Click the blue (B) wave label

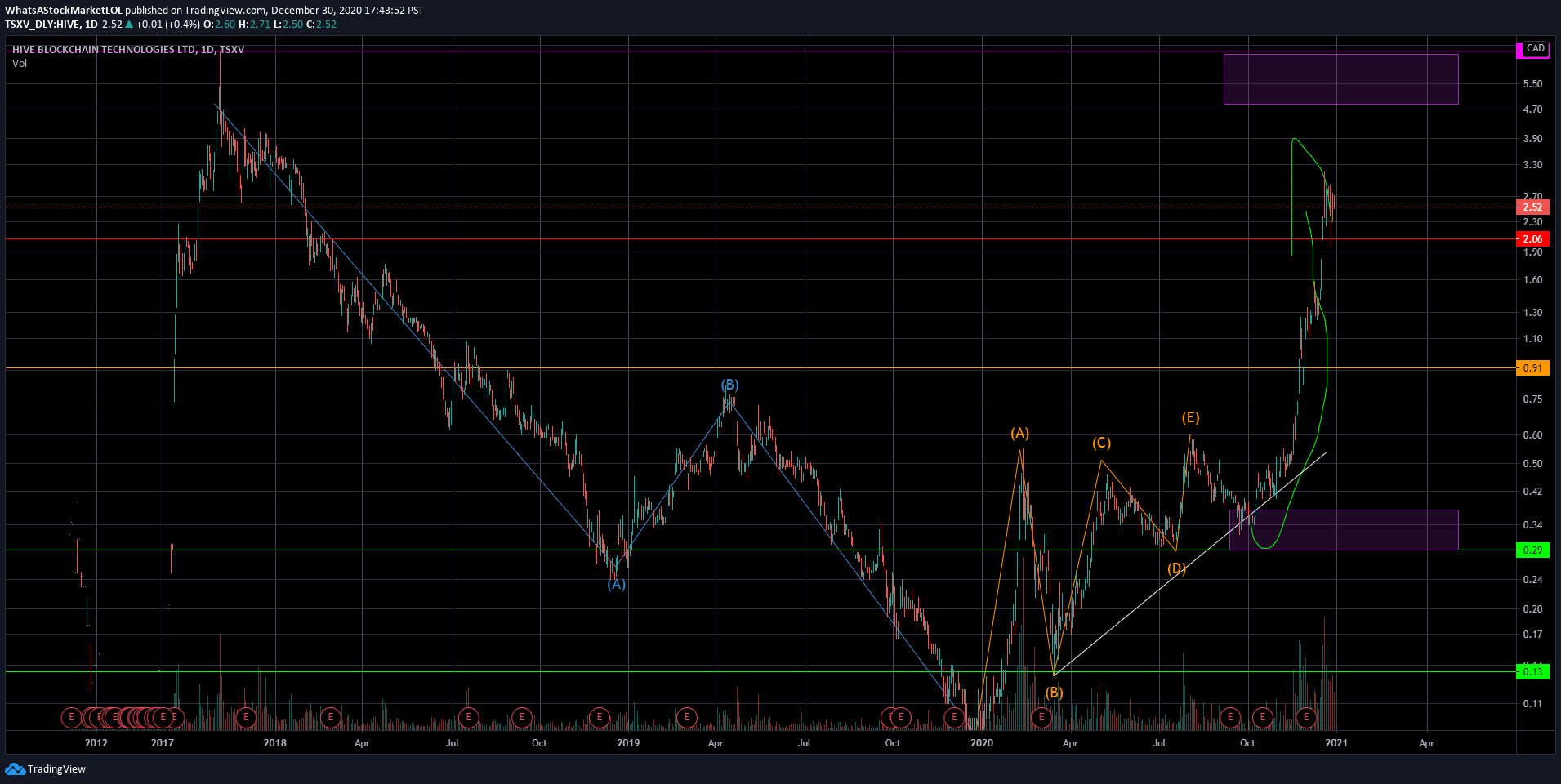pos(729,385)
